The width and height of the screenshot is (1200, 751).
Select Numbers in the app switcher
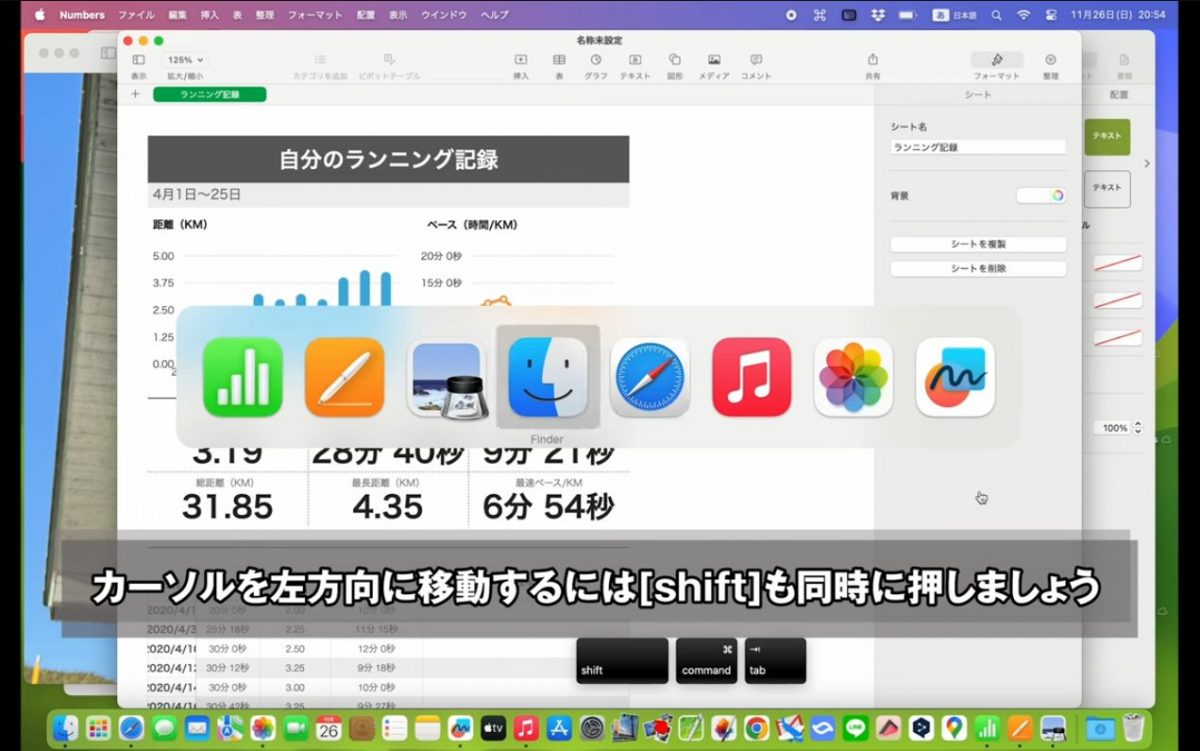tap(243, 377)
